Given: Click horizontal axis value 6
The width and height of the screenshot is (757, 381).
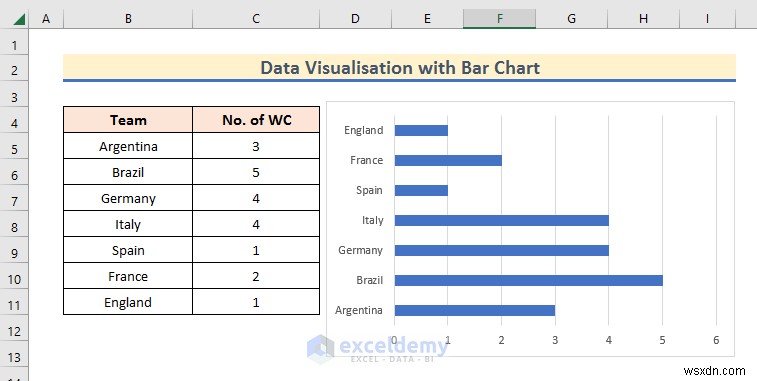Looking at the screenshot, I should [x=716, y=340].
